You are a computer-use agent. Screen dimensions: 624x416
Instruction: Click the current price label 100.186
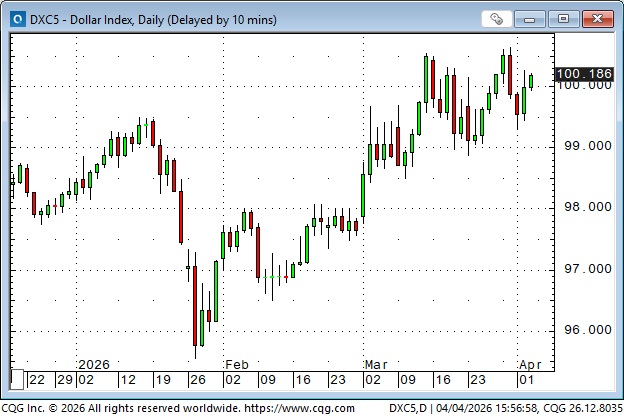(x=582, y=74)
